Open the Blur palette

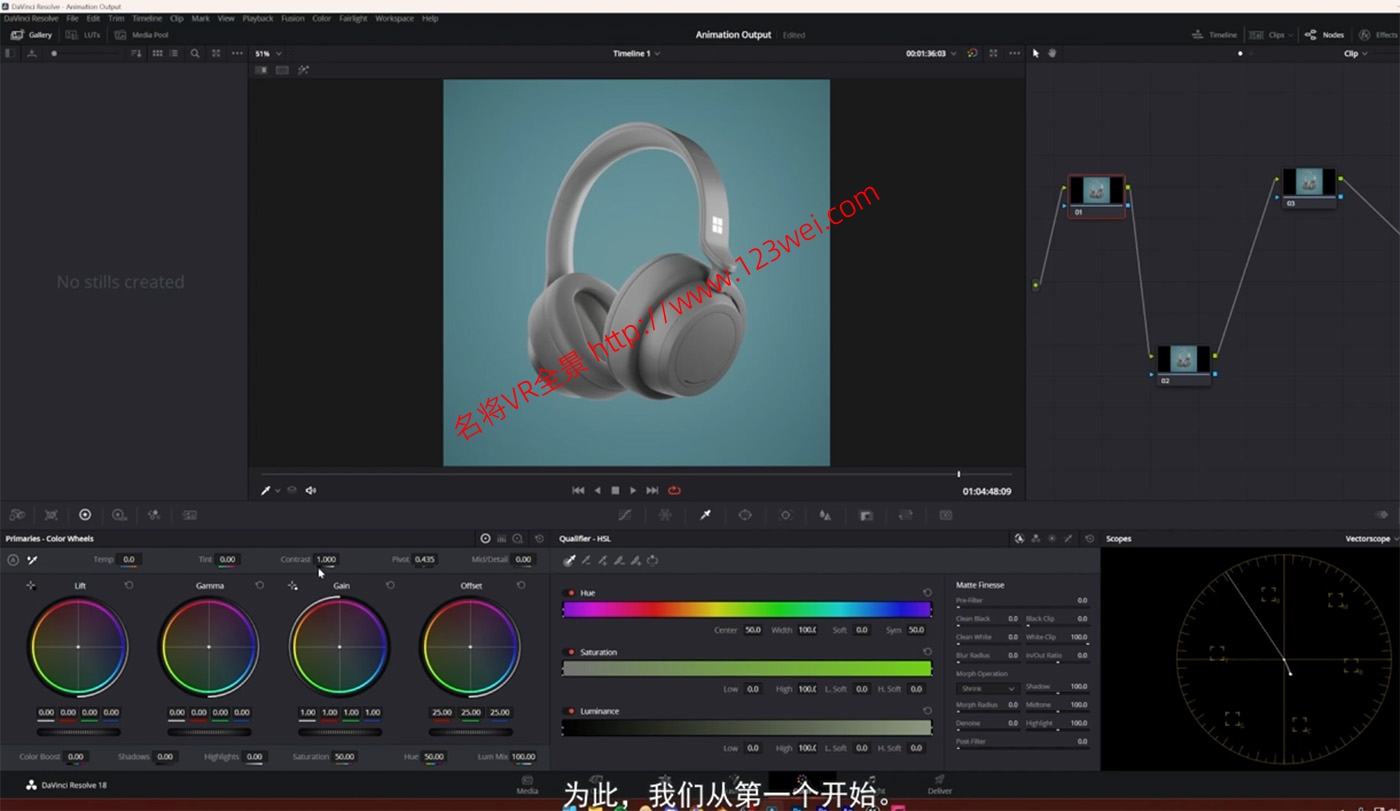(x=825, y=515)
